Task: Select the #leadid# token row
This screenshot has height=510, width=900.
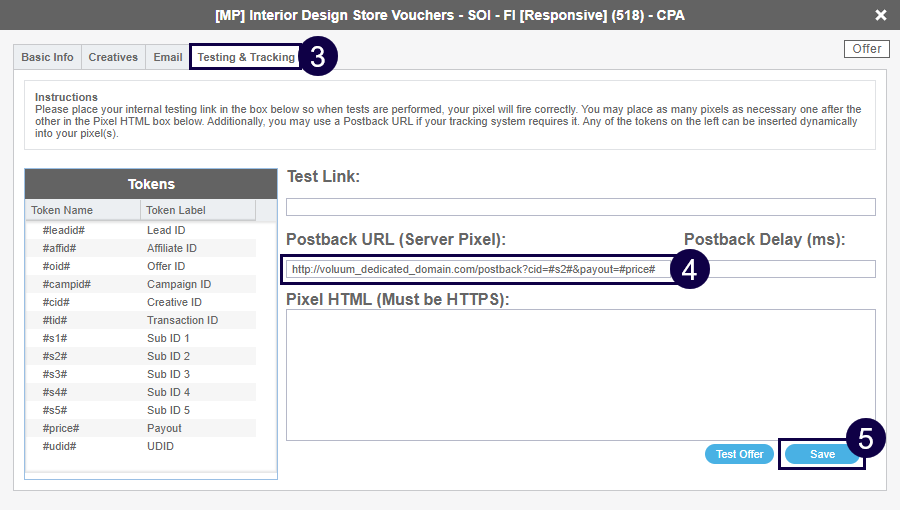Action: [140, 230]
